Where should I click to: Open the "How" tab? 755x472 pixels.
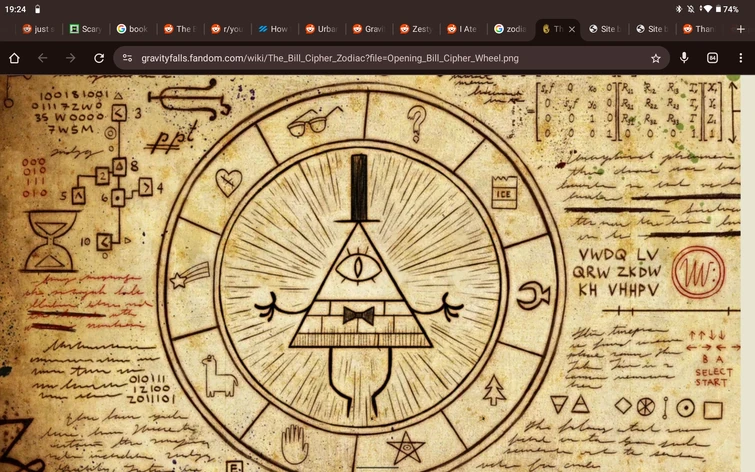point(274,29)
